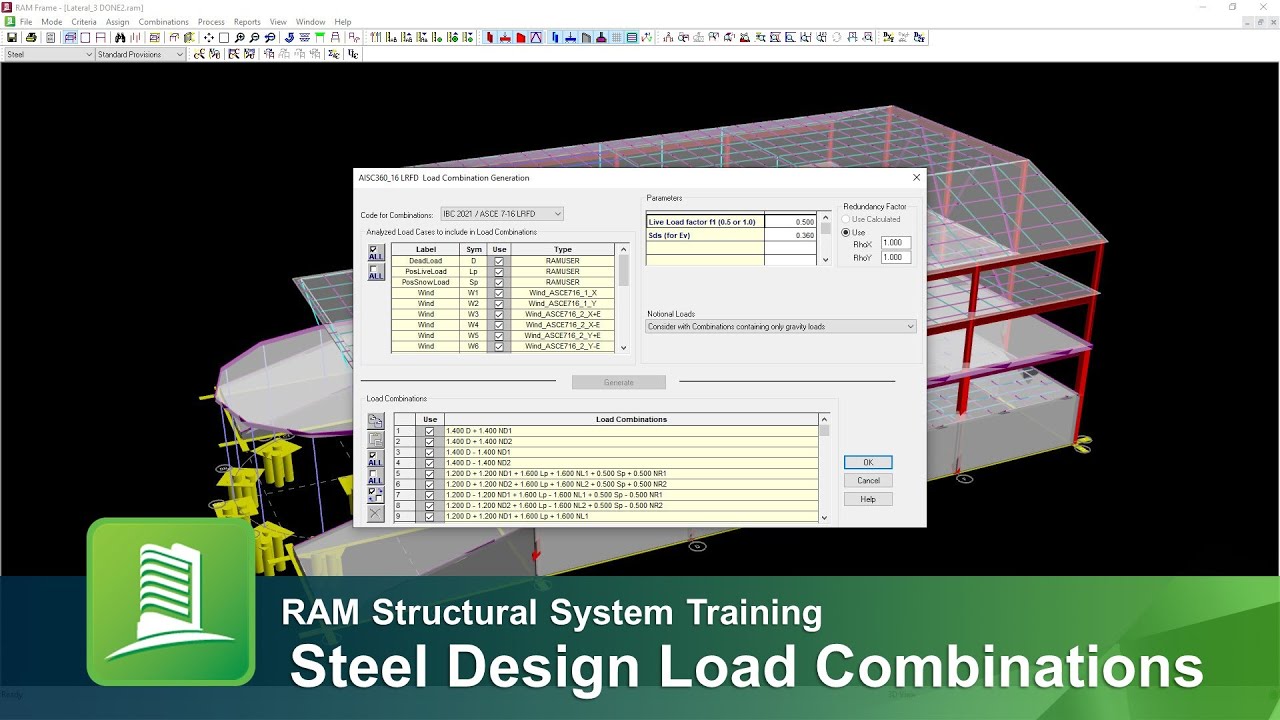Select all load combinations with checked ALL icon
The image size is (1280, 720).
(x=376, y=458)
